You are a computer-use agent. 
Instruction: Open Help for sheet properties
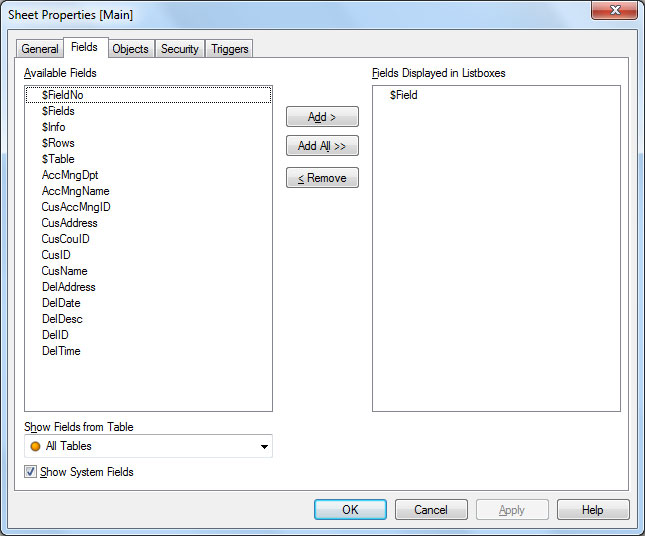593,510
